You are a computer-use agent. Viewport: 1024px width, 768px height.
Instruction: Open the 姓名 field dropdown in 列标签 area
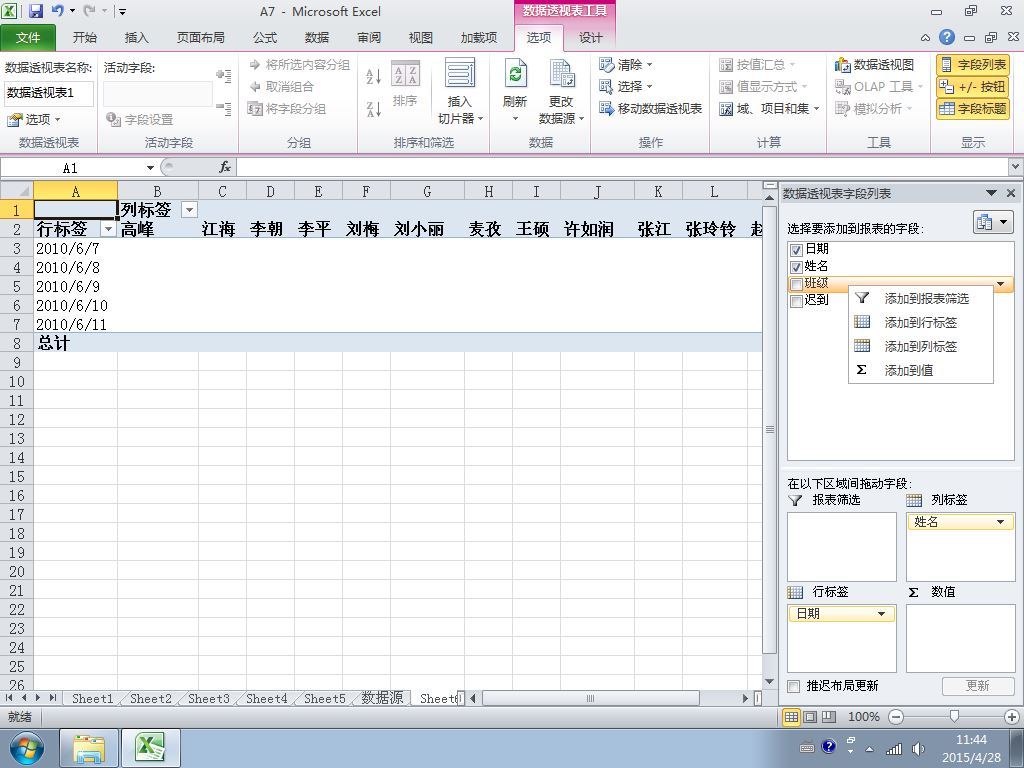[1000, 522]
